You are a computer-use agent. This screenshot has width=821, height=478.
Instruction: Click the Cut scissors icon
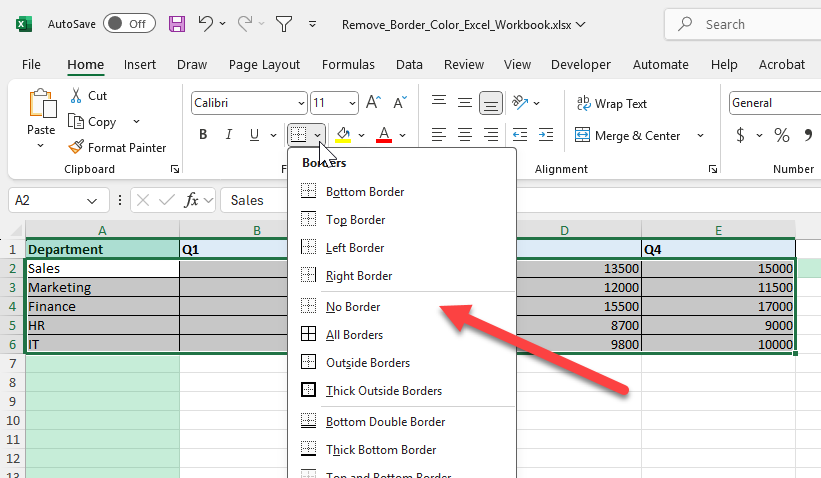[76, 96]
